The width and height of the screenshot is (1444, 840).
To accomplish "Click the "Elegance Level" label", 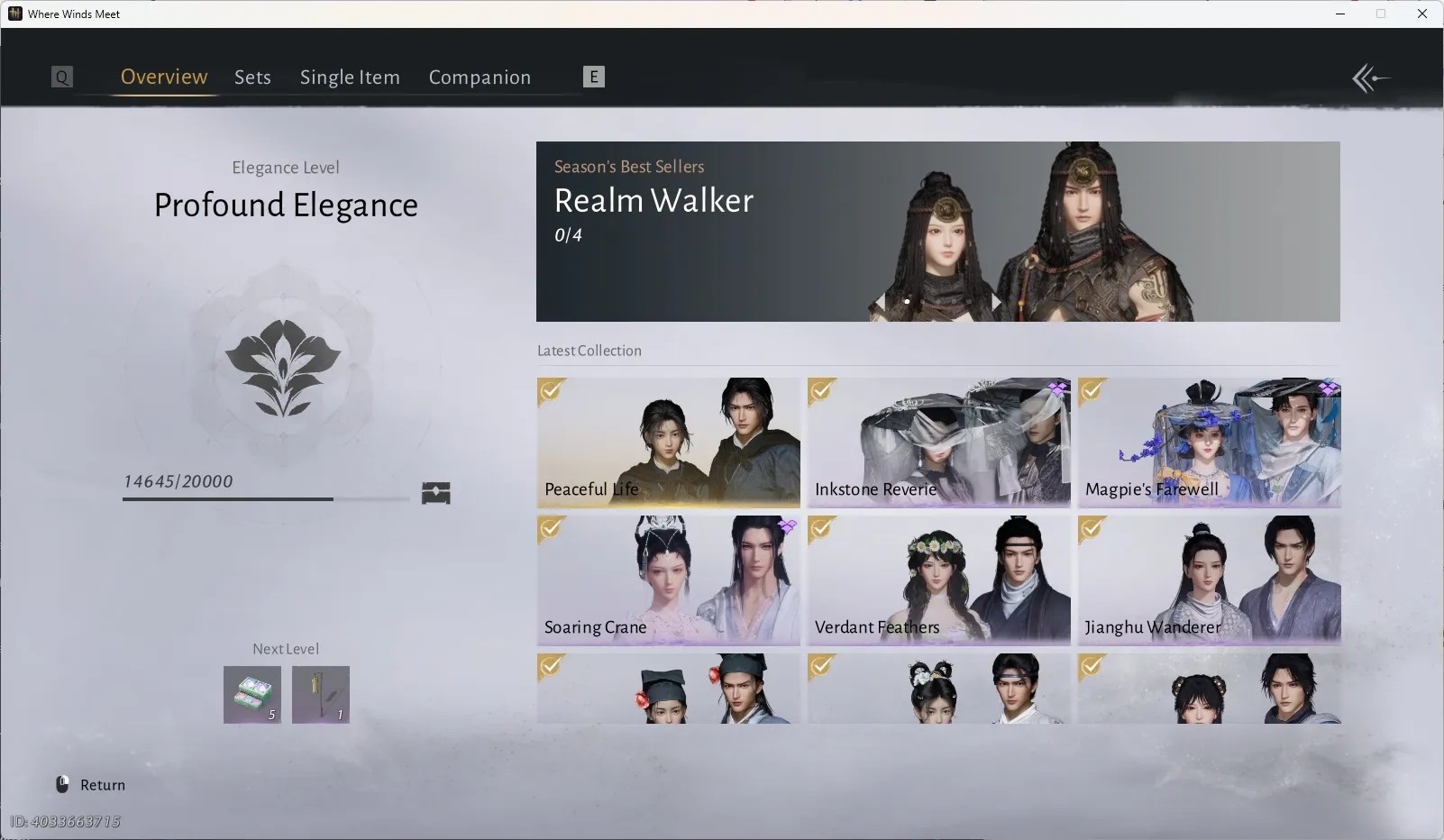I will pos(286,168).
